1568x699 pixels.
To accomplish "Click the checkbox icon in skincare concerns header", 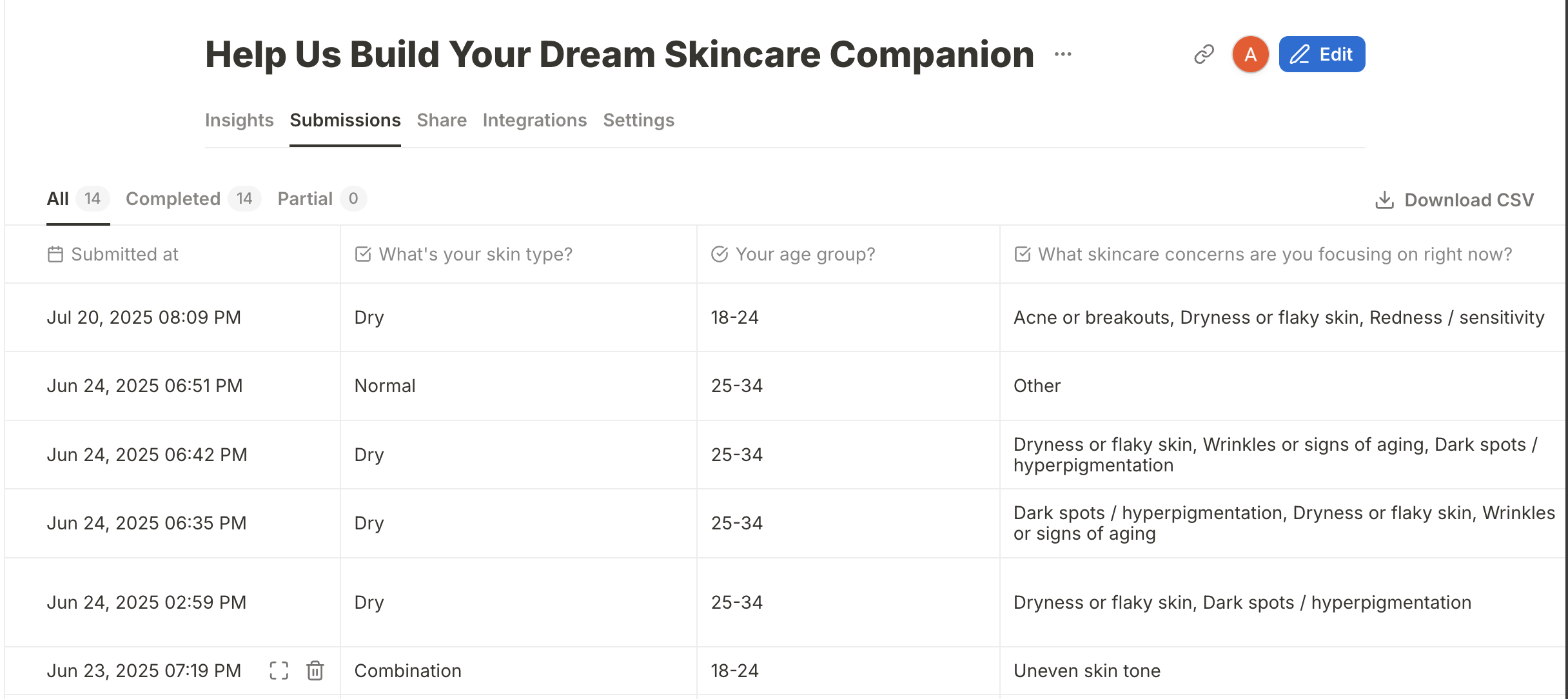I will coord(1024,254).
